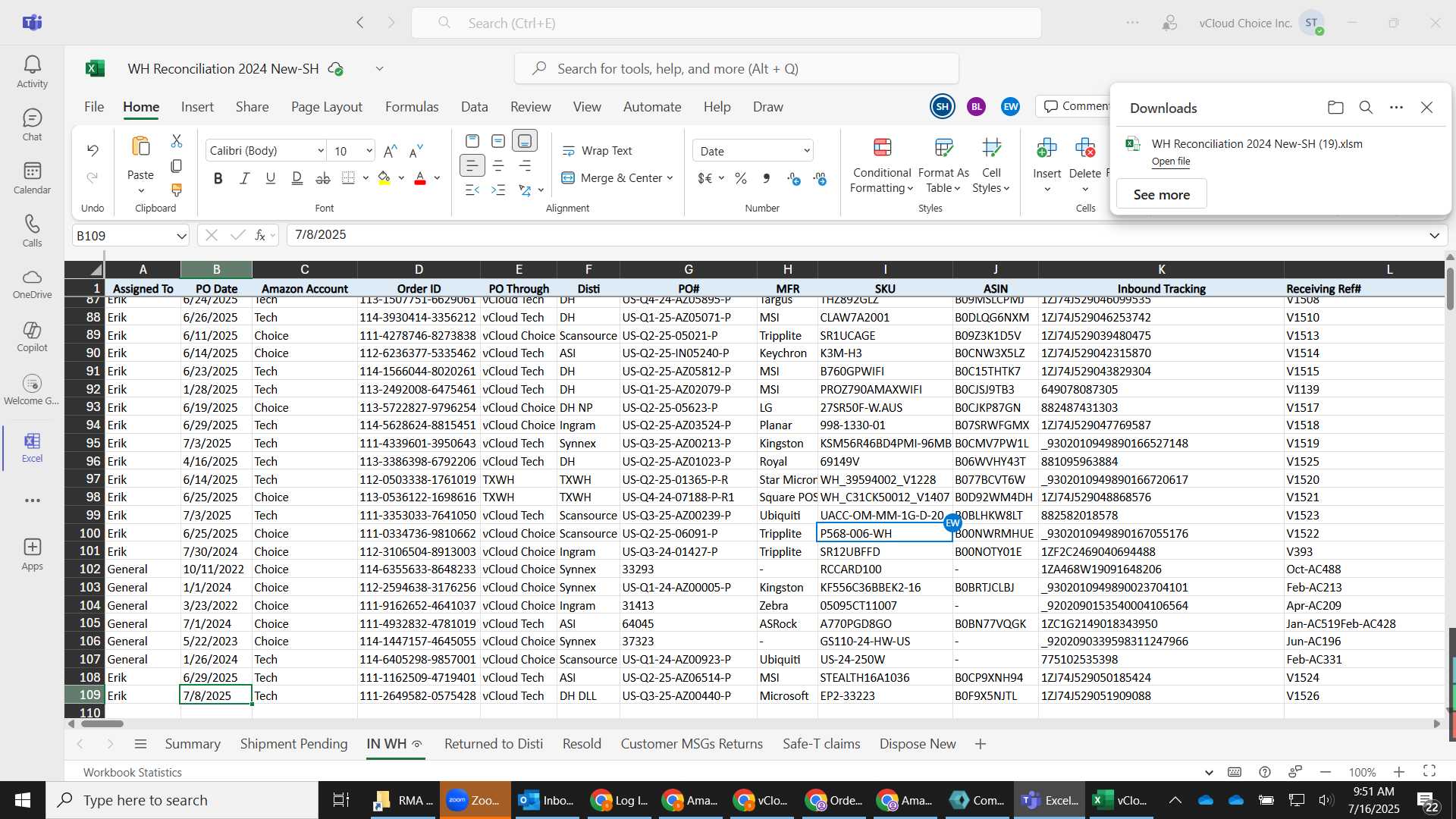Toggle Underline formatting

tap(271, 178)
